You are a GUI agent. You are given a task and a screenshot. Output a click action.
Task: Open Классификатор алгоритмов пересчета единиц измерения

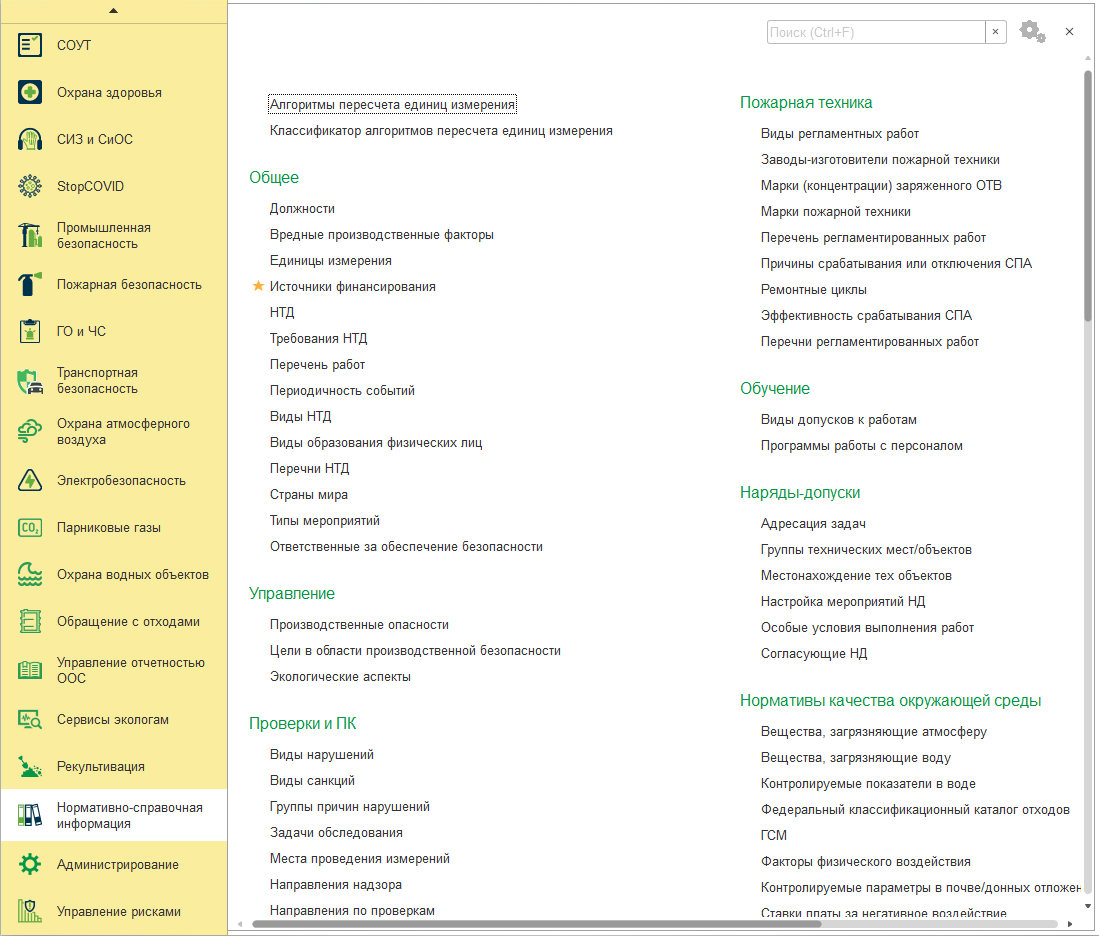pos(441,130)
